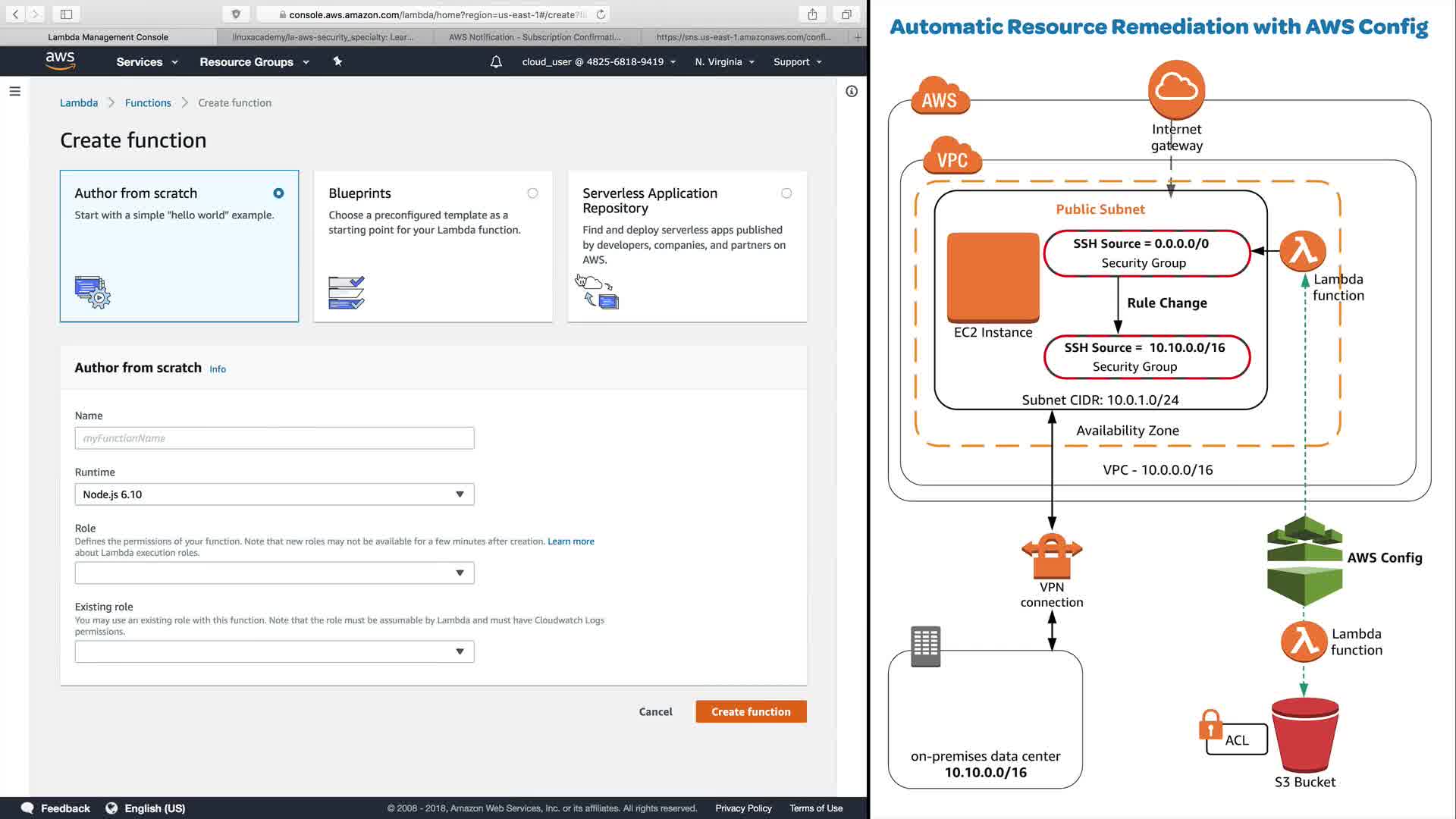Click the AWS logo home icon

tap(60, 61)
